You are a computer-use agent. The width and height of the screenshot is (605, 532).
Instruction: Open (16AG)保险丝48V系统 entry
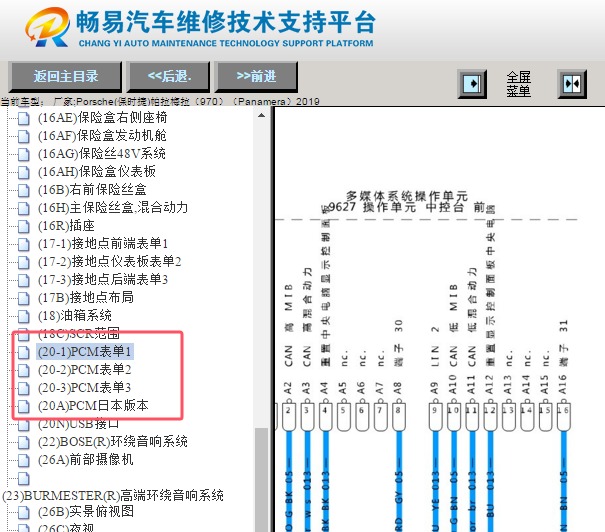click(102, 154)
